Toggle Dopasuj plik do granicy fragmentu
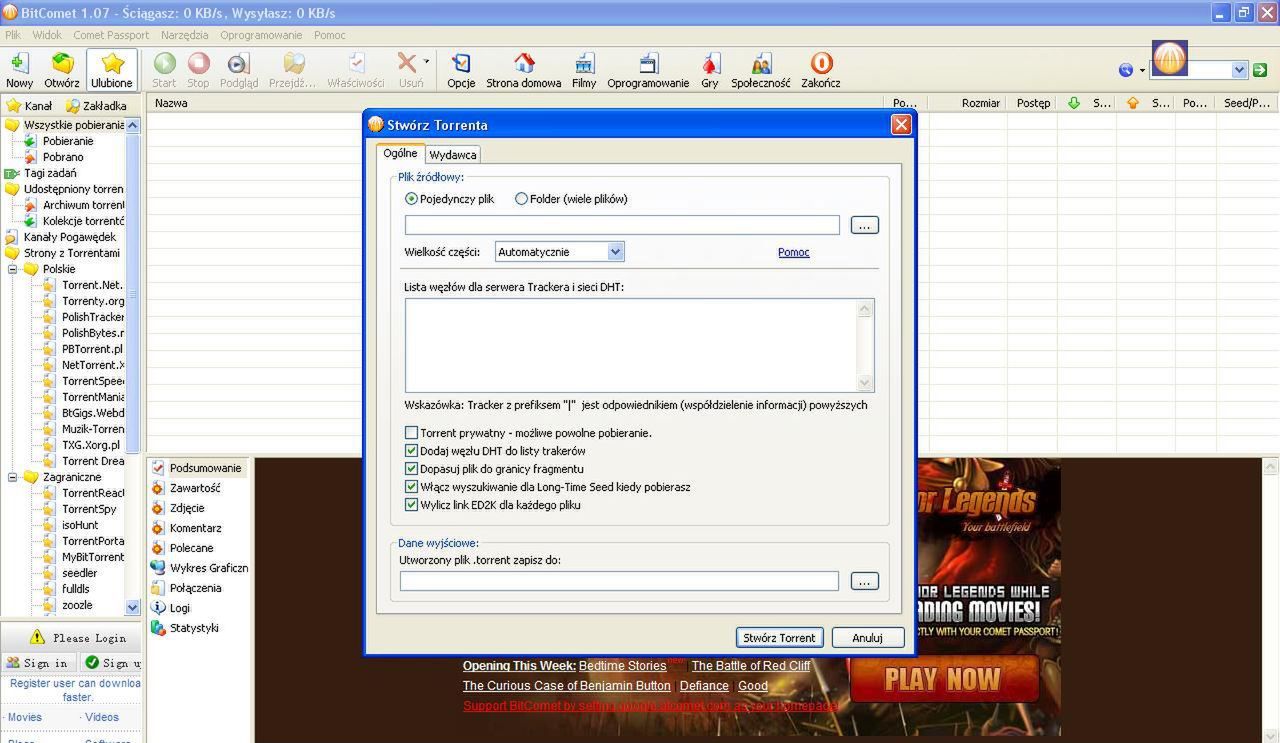The image size is (1280, 743). click(x=411, y=469)
